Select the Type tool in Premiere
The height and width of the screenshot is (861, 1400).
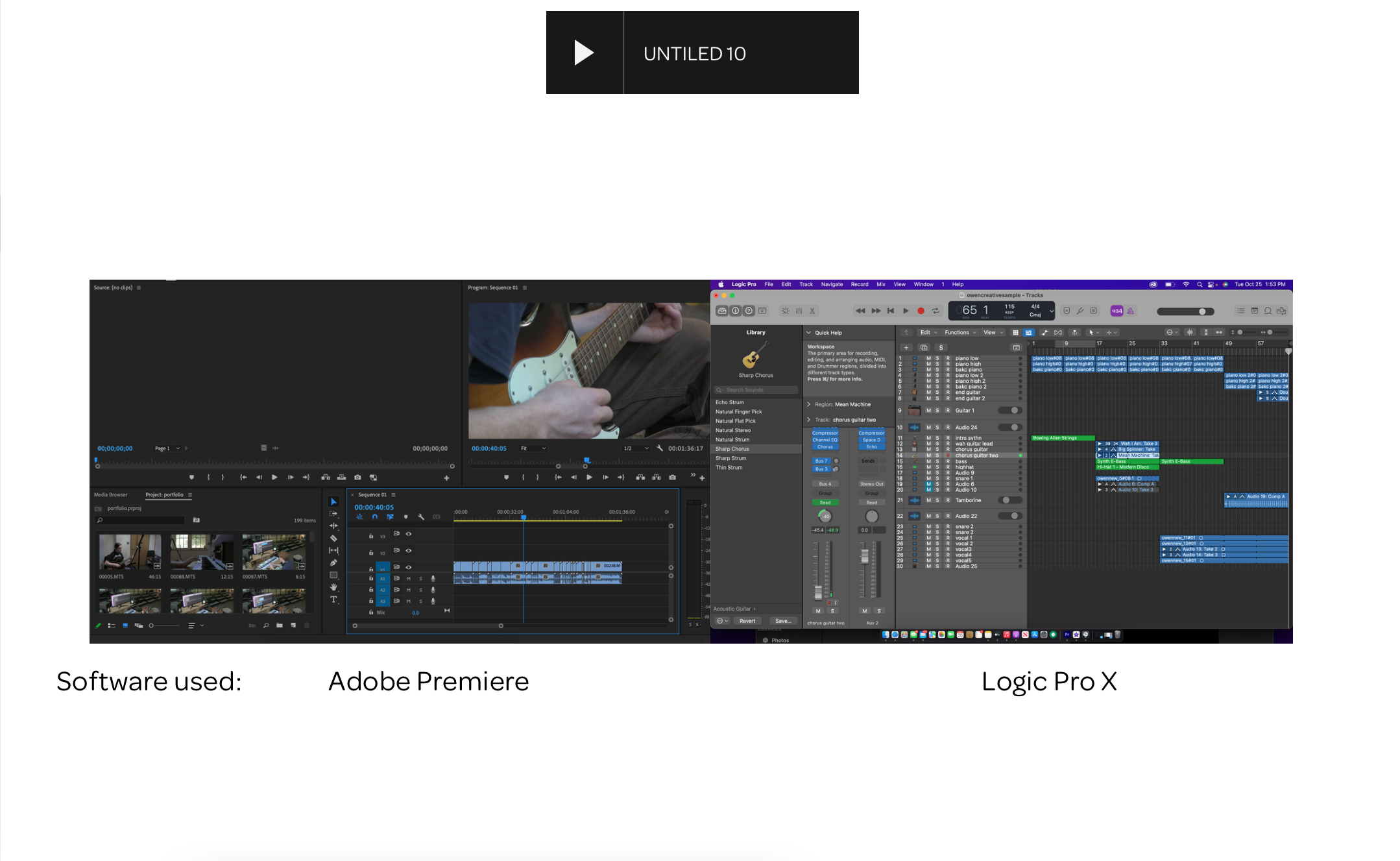point(333,600)
